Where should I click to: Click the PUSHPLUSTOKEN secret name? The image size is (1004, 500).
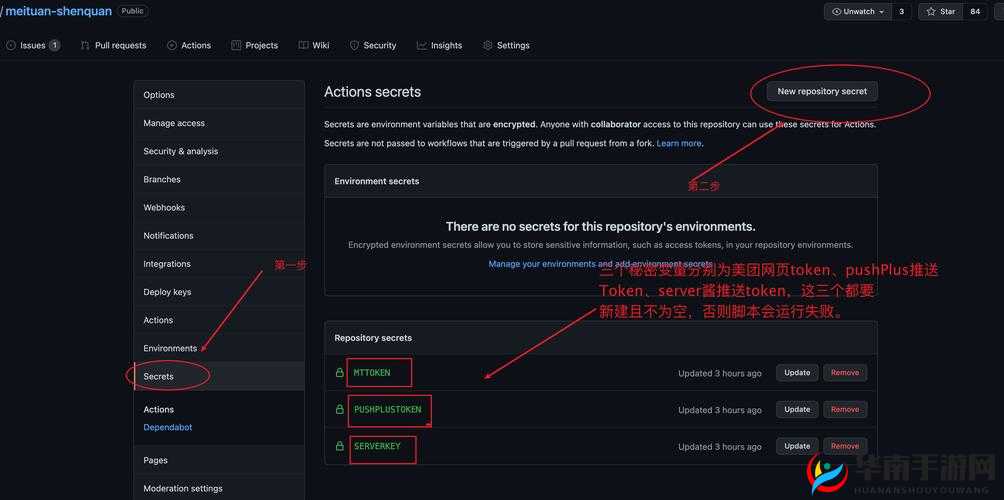[387, 409]
